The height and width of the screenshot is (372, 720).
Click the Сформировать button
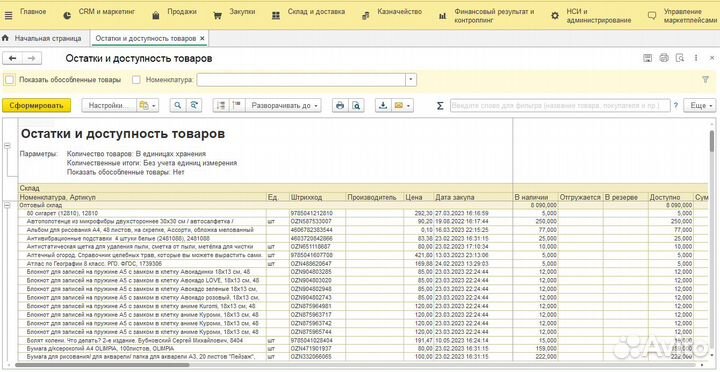pos(37,106)
